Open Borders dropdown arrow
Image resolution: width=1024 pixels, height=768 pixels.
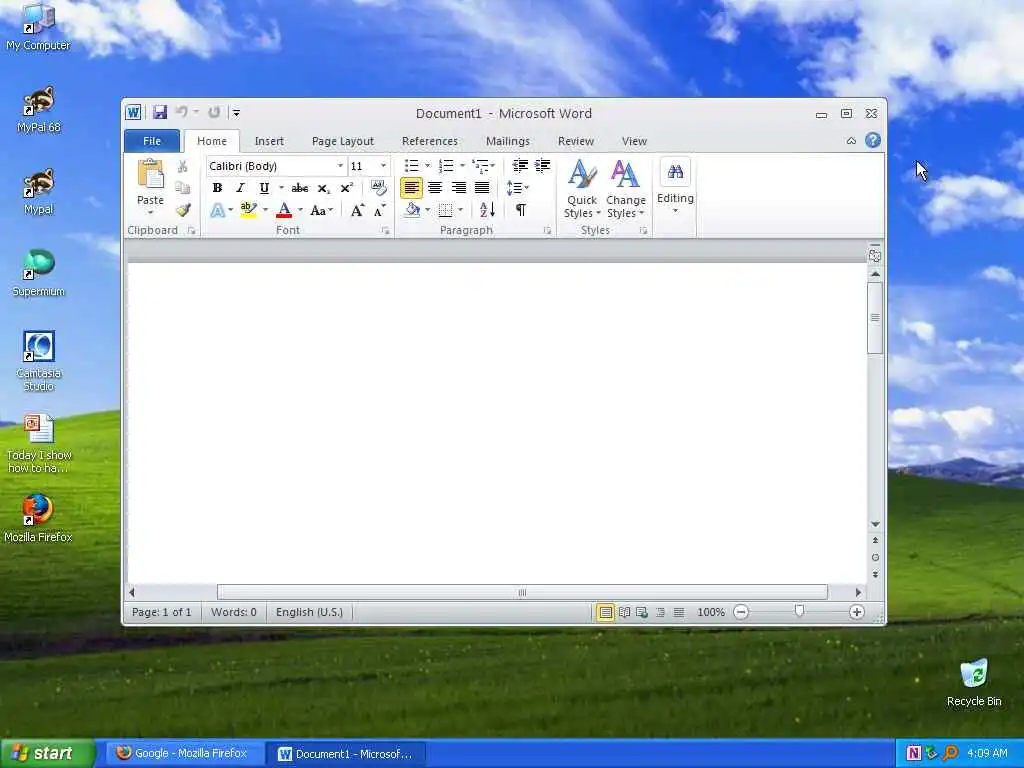pos(460,210)
